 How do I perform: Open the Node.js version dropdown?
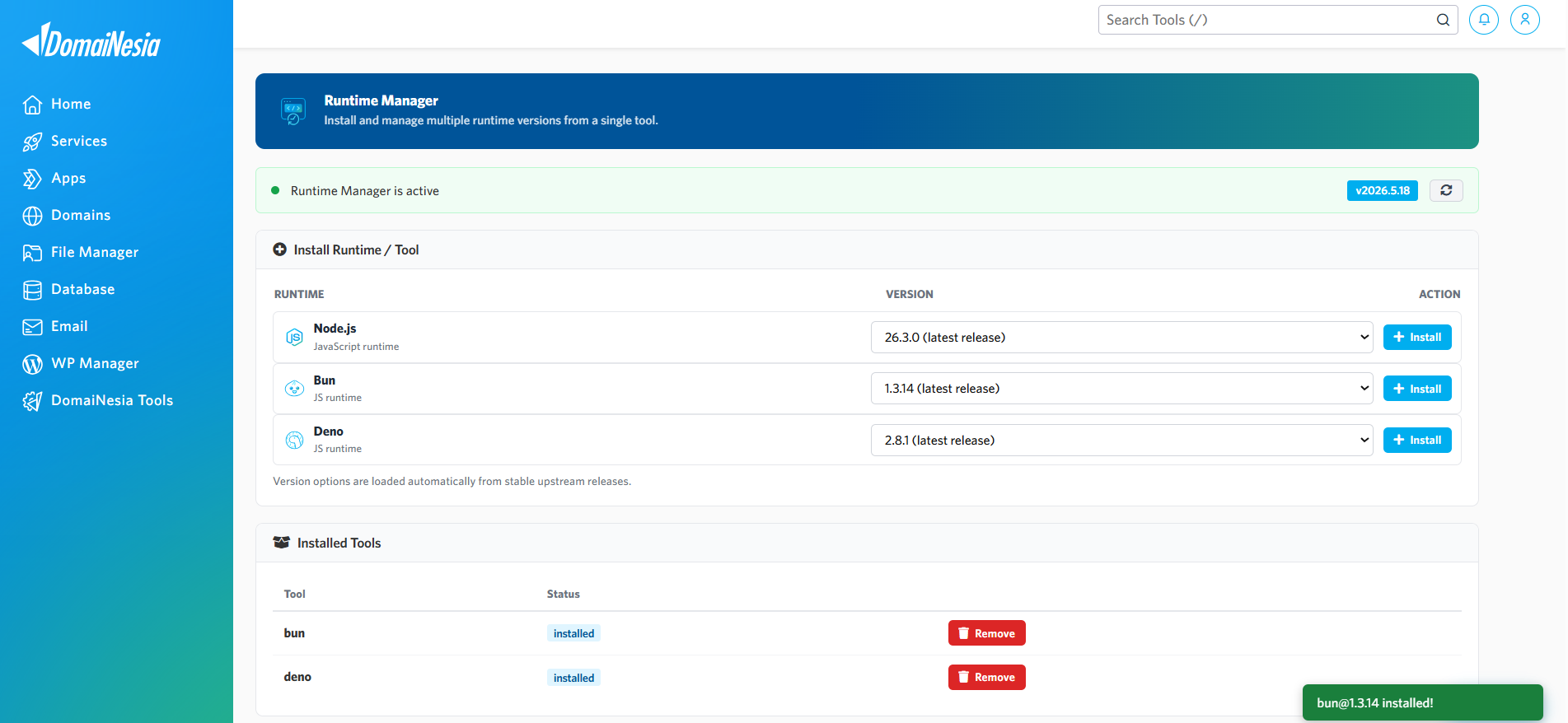(1121, 337)
